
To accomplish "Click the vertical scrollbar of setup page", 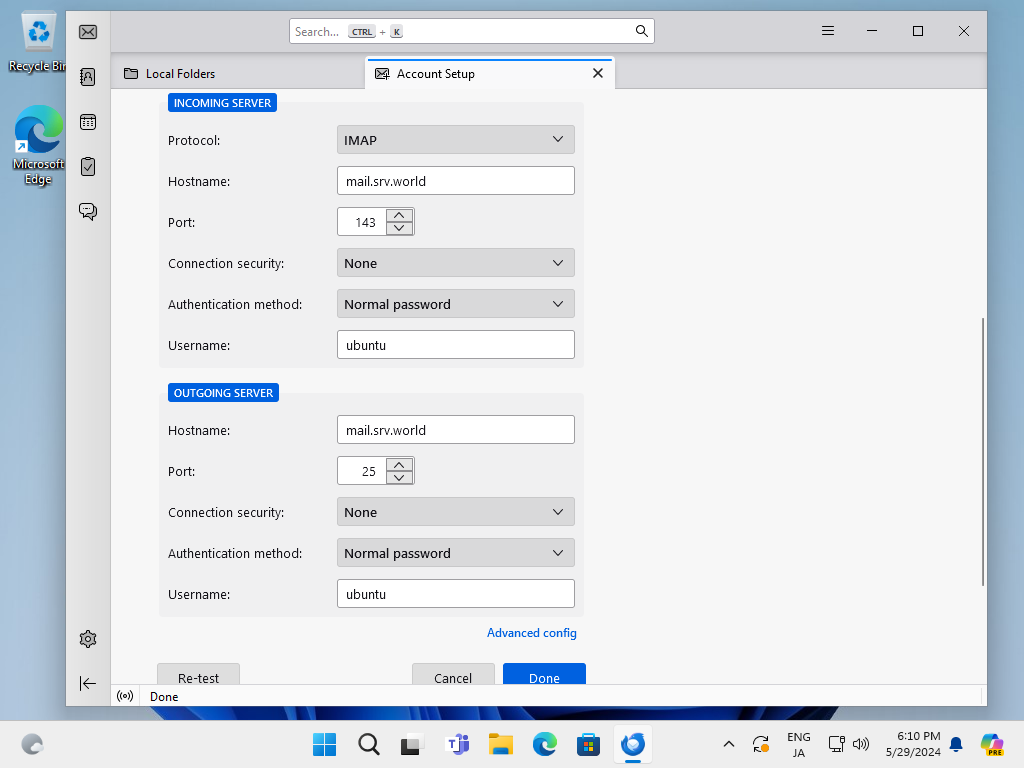I will click(984, 450).
